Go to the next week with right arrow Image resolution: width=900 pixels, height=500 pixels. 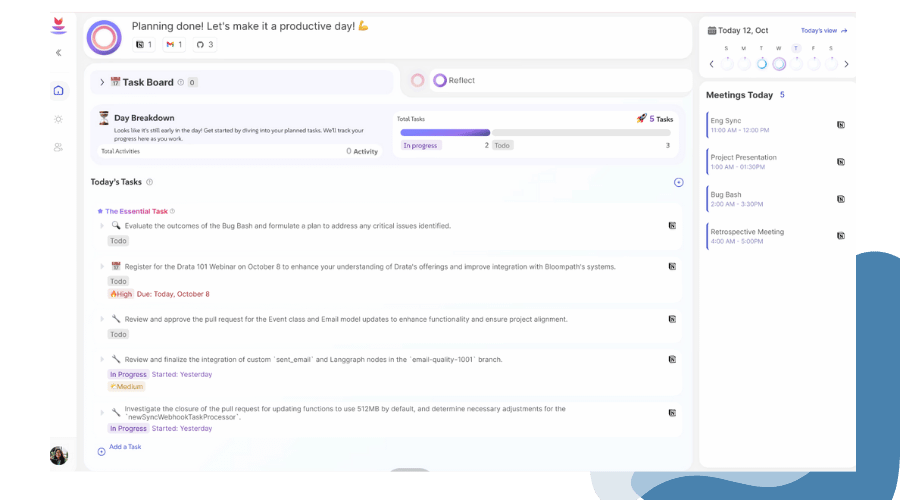(x=846, y=64)
